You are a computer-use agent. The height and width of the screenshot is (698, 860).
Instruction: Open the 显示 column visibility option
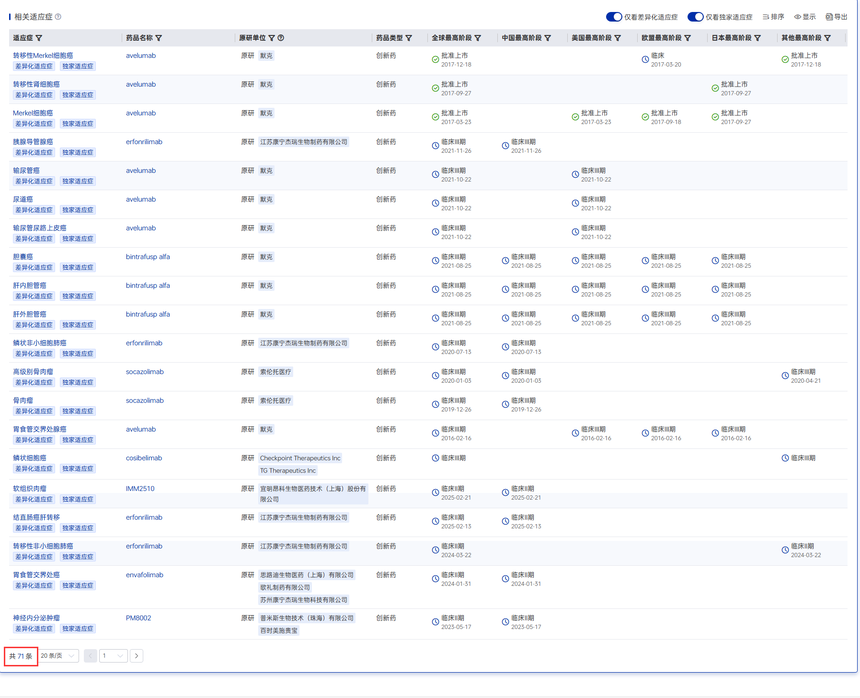click(x=805, y=17)
